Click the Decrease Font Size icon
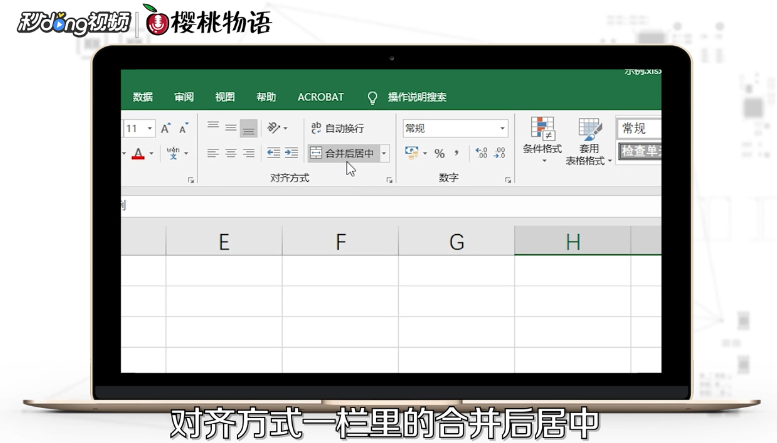 pos(183,128)
